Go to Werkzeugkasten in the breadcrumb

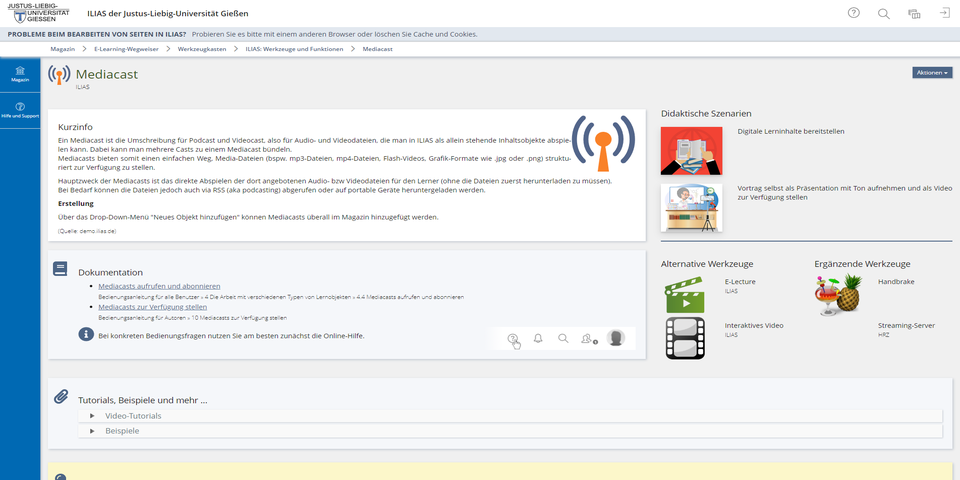pos(202,49)
